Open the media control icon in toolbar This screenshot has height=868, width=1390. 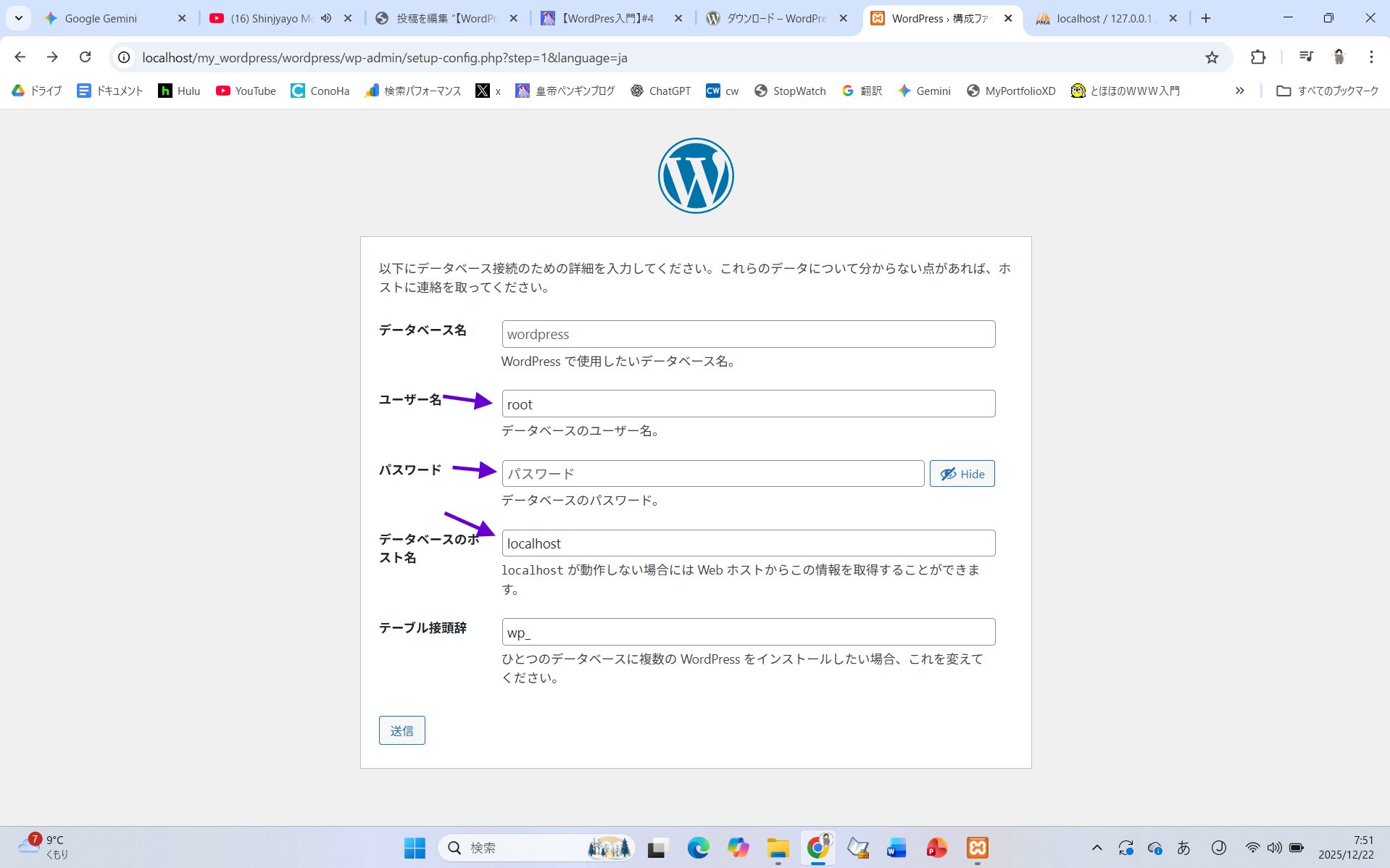[1306, 57]
